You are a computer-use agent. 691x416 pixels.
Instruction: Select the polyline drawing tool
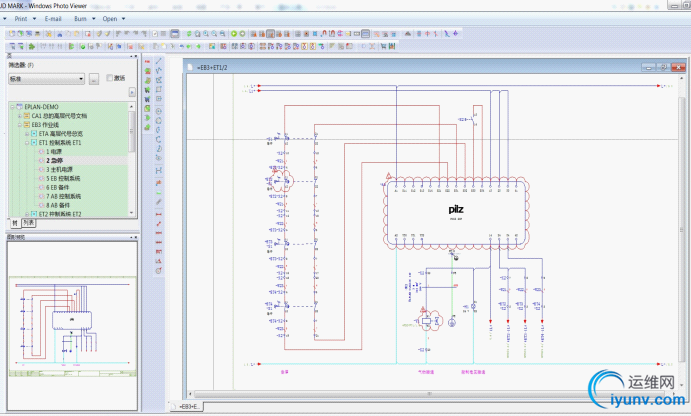coord(159,71)
